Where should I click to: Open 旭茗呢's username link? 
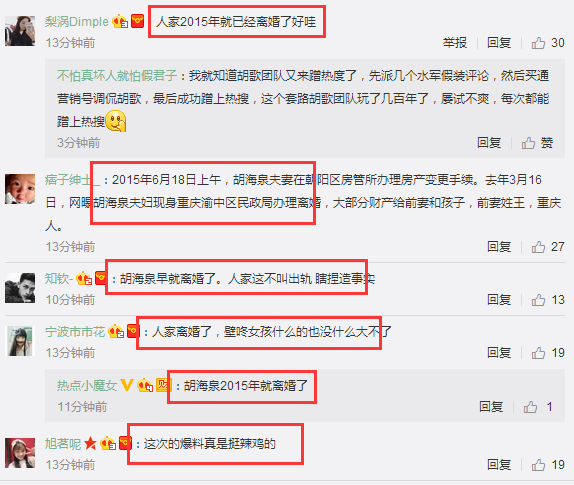click(63, 444)
